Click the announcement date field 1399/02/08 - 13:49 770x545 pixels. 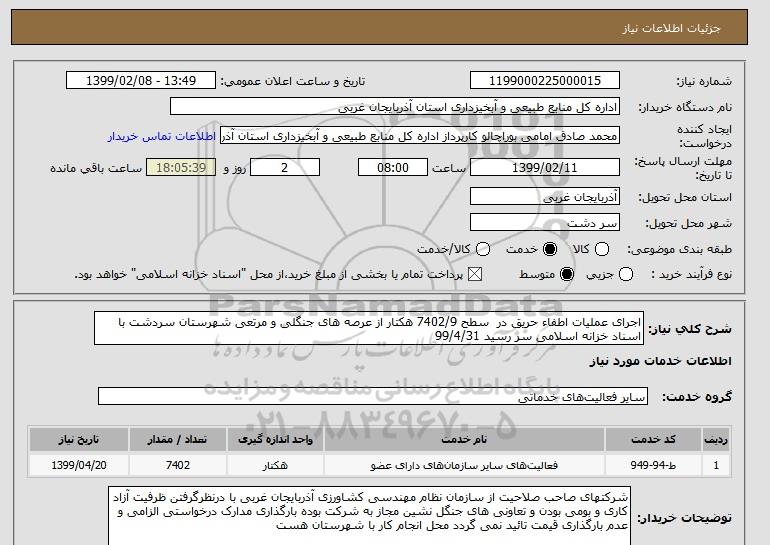141,81
